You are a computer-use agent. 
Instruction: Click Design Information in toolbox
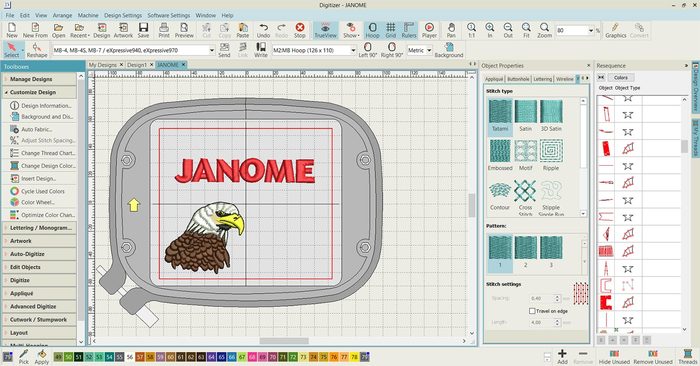tap(41, 106)
